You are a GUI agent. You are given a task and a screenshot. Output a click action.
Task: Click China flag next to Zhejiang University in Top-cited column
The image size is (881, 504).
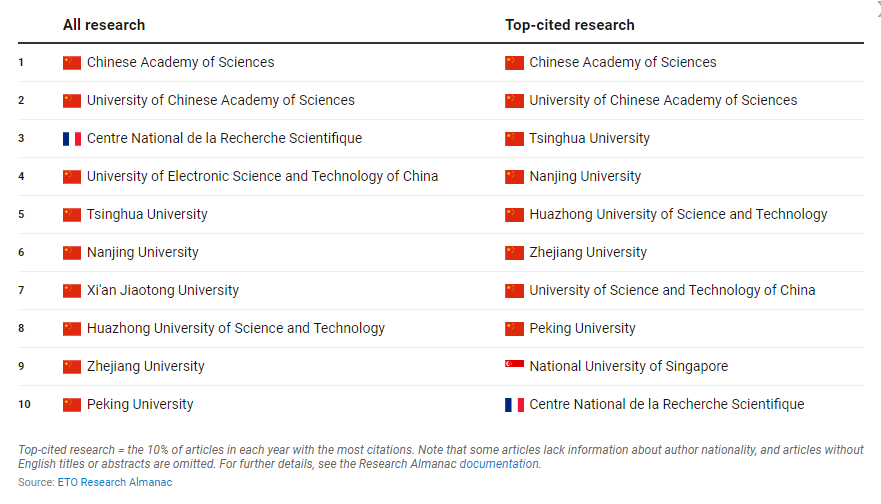coord(514,253)
